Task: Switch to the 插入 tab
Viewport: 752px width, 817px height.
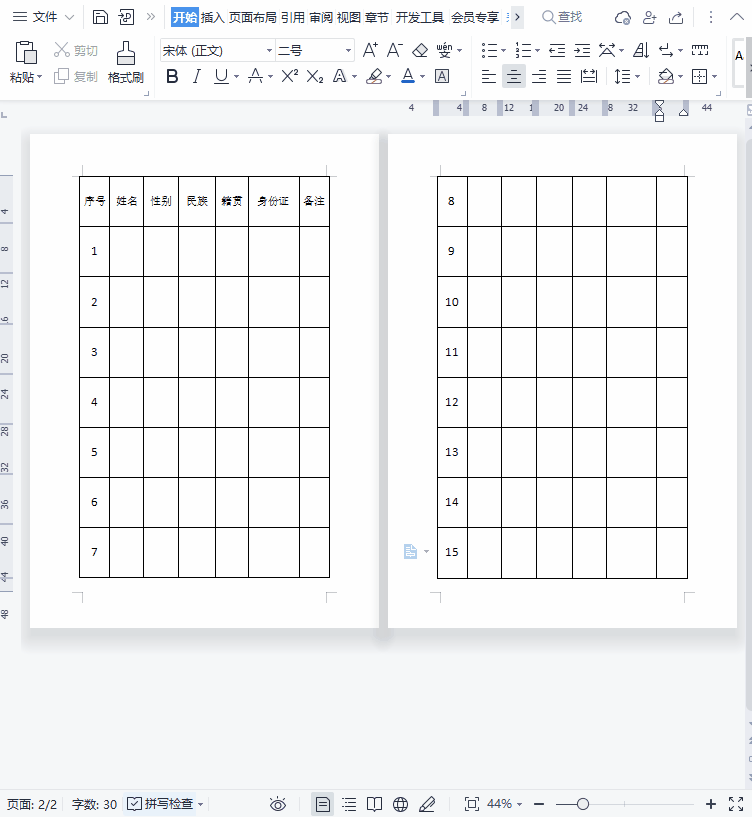Action: coord(213,17)
